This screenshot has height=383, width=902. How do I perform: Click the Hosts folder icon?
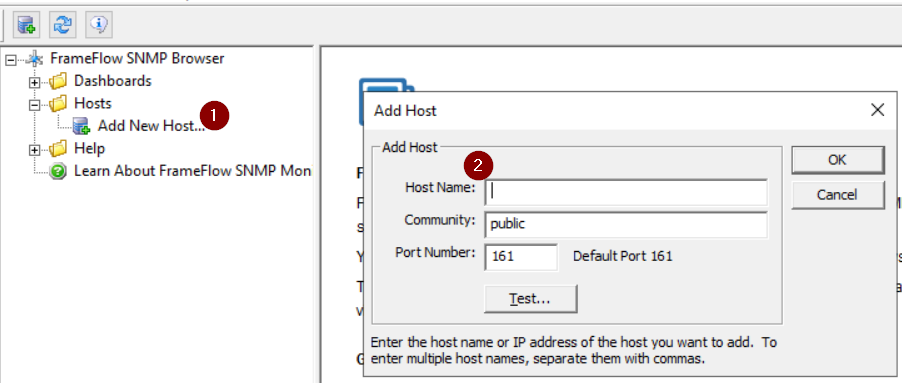pos(58,104)
